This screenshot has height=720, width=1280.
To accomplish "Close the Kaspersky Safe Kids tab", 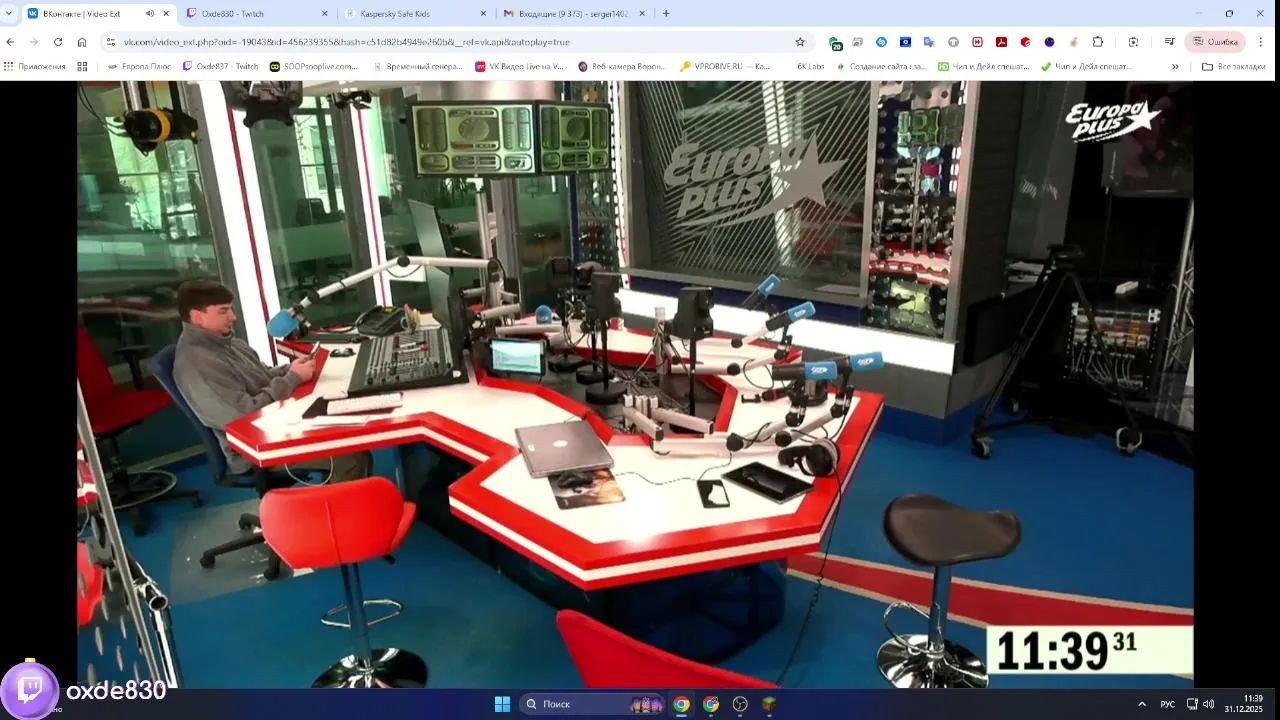I will point(483,14).
